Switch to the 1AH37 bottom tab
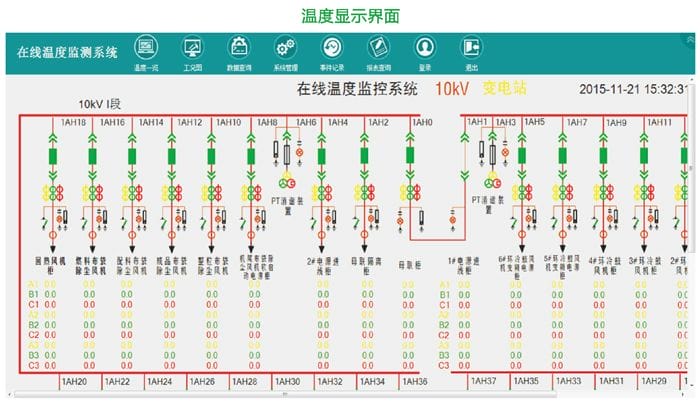The height and width of the screenshot is (404, 700). pos(483,382)
